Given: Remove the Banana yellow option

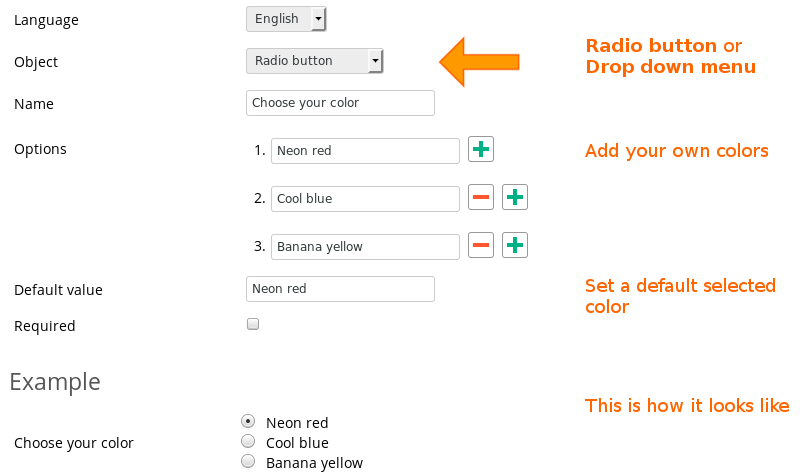Looking at the screenshot, I should pos(481,245).
